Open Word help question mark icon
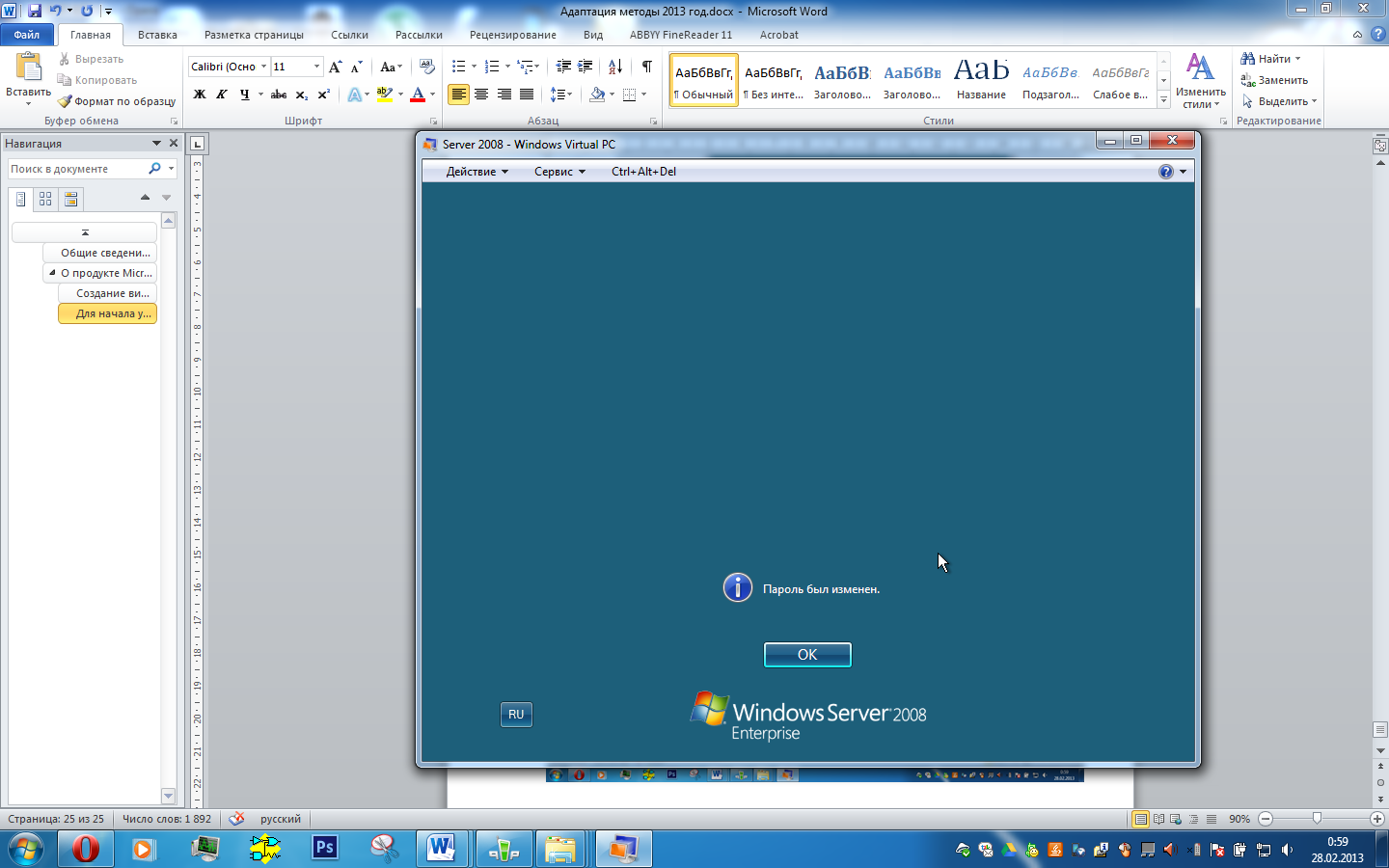This screenshot has width=1389, height=868. 1377,34
